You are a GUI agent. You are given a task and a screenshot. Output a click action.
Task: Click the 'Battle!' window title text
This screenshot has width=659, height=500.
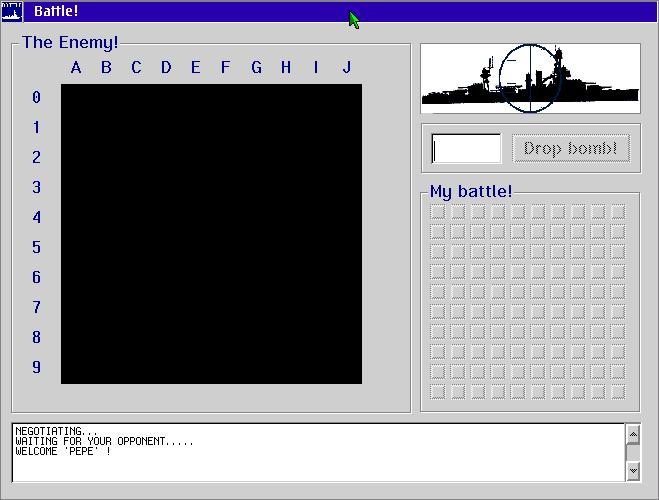pos(56,11)
